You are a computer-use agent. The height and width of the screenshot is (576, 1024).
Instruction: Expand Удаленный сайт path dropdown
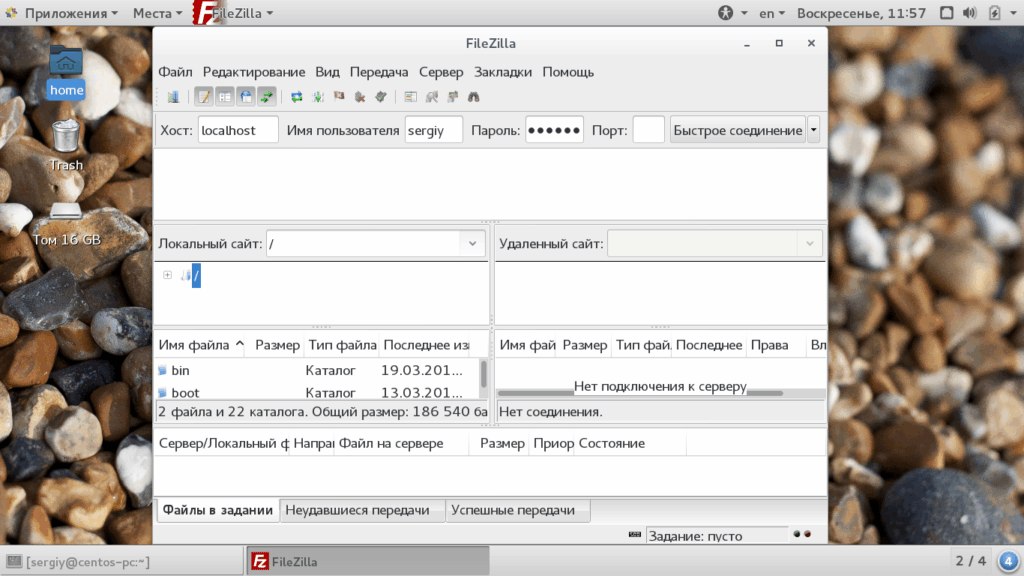(810, 244)
